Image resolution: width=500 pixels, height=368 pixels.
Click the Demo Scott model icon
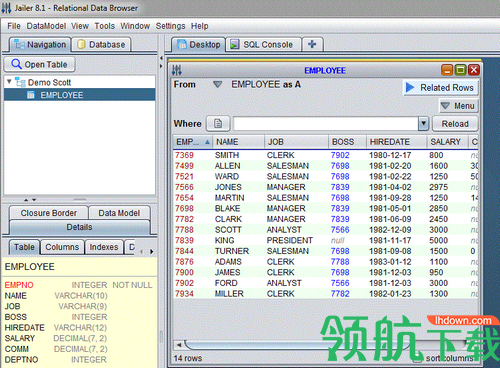point(20,82)
